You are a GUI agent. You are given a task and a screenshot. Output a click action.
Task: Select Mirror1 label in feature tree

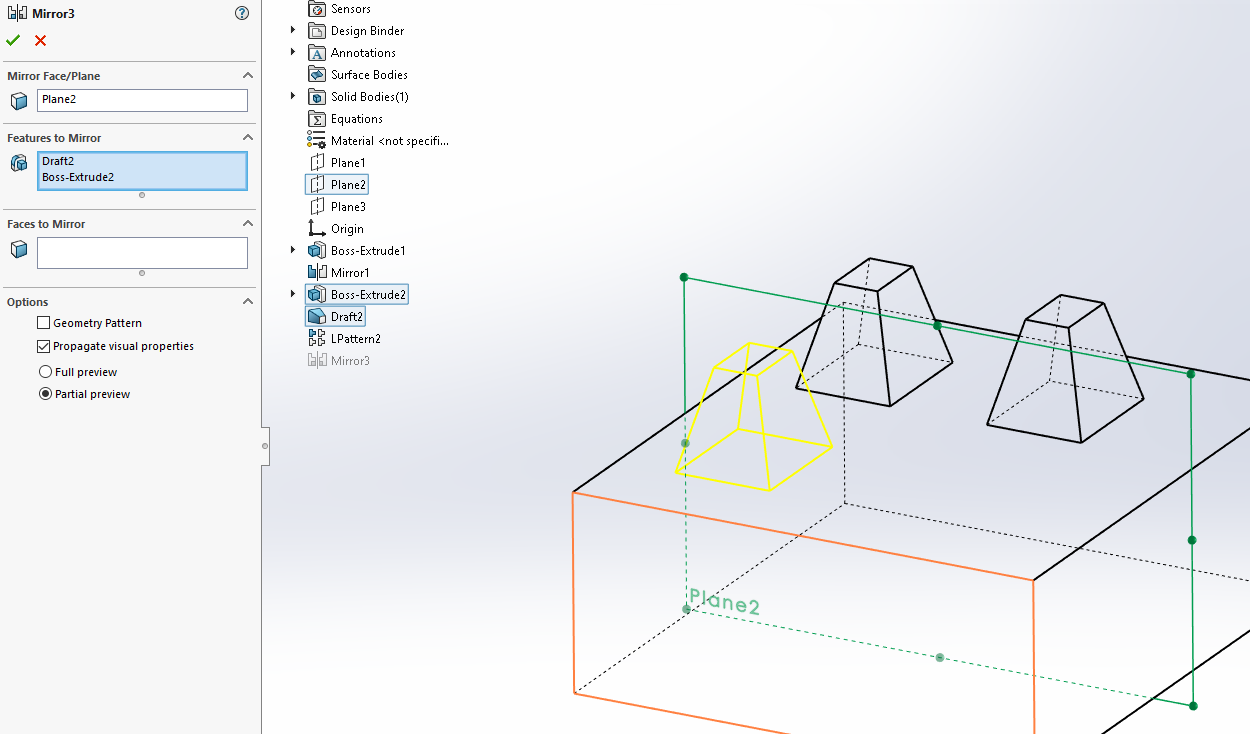350,273
